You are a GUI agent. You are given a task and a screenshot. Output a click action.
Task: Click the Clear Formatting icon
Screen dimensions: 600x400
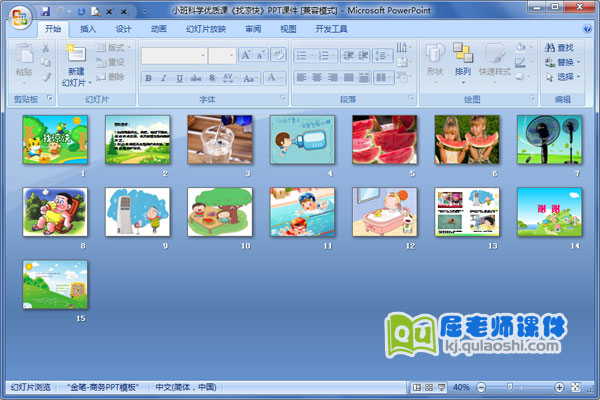coord(279,55)
